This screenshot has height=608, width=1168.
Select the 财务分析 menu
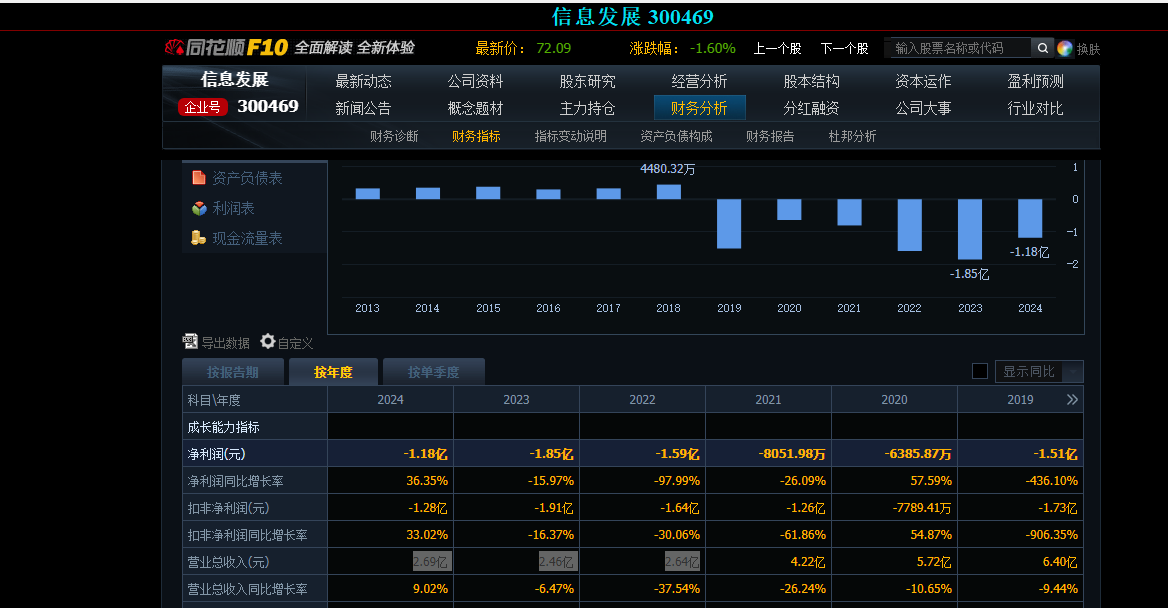[x=699, y=108]
